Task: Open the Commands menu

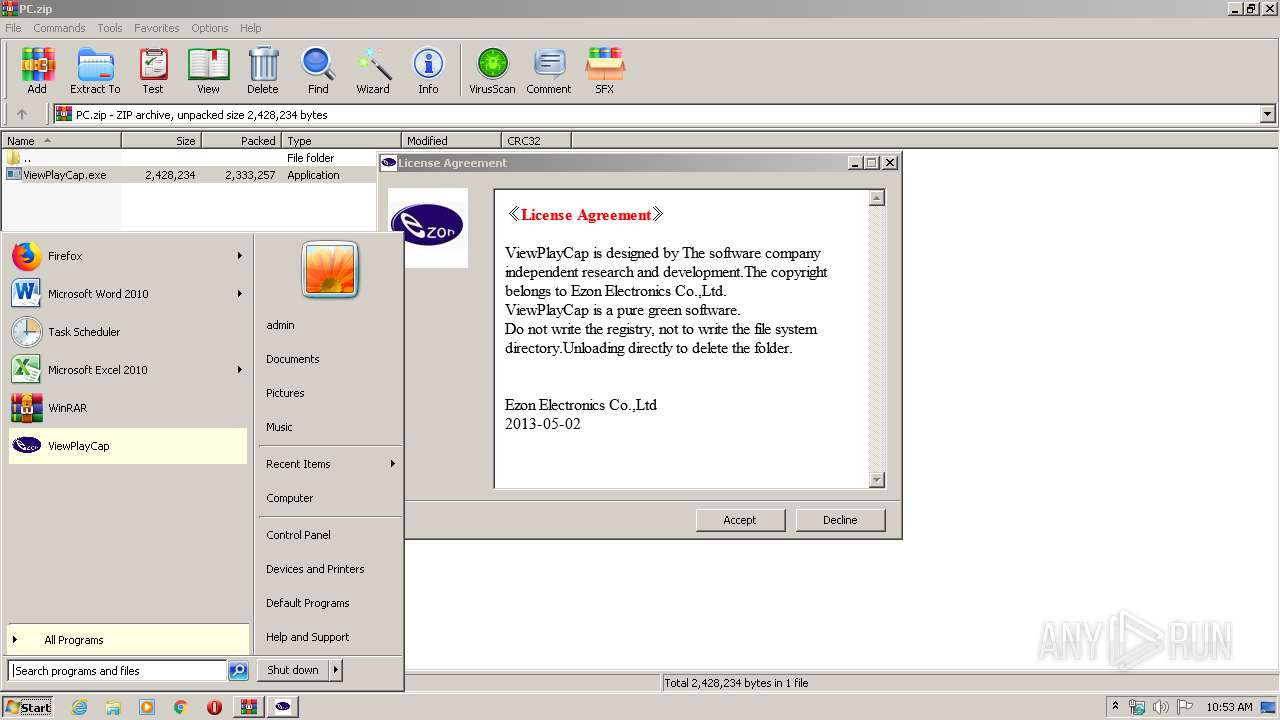Action: 59,28
